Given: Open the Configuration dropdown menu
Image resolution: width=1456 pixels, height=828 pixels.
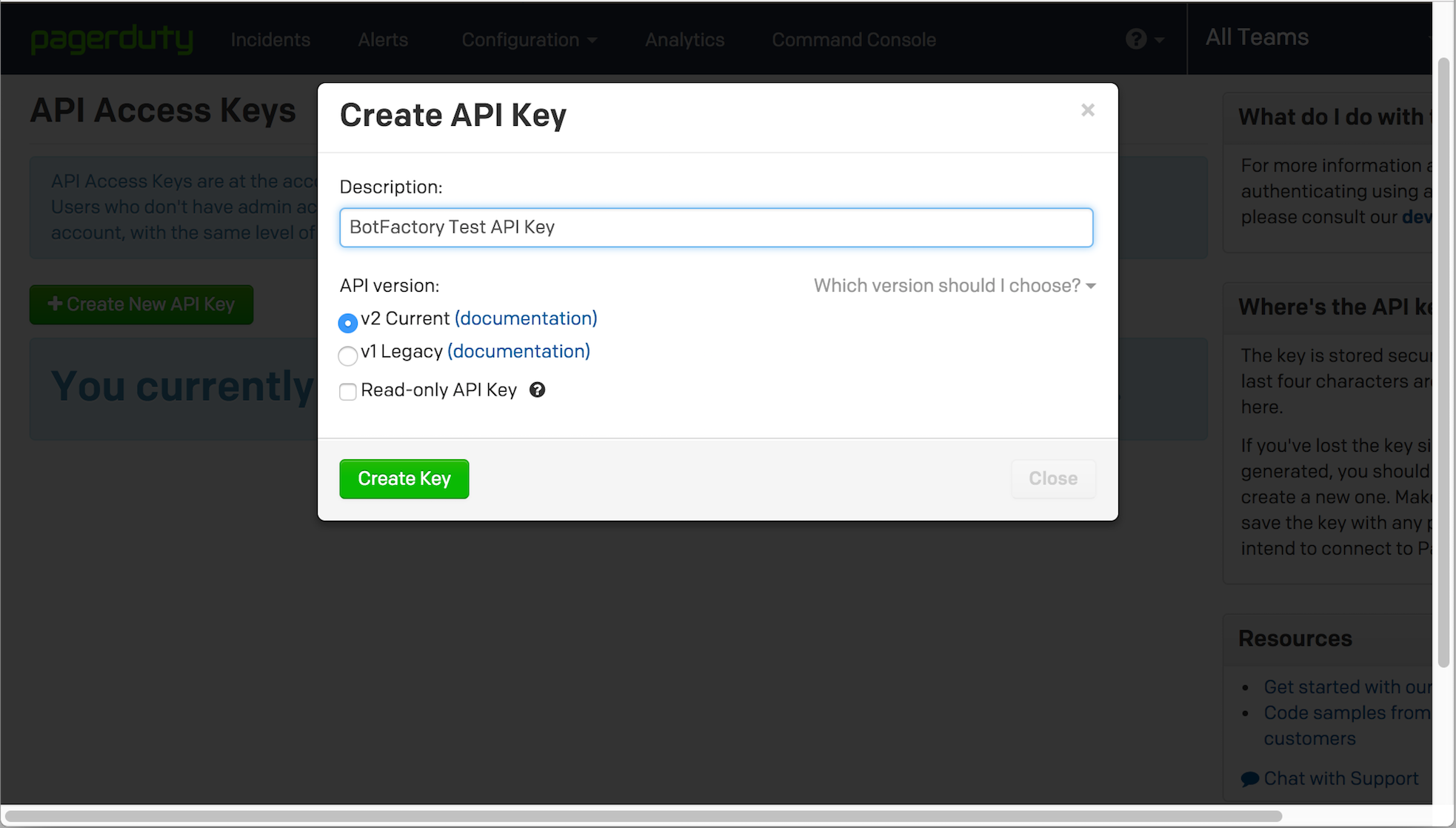Looking at the screenshot, I should pos(529,39).
